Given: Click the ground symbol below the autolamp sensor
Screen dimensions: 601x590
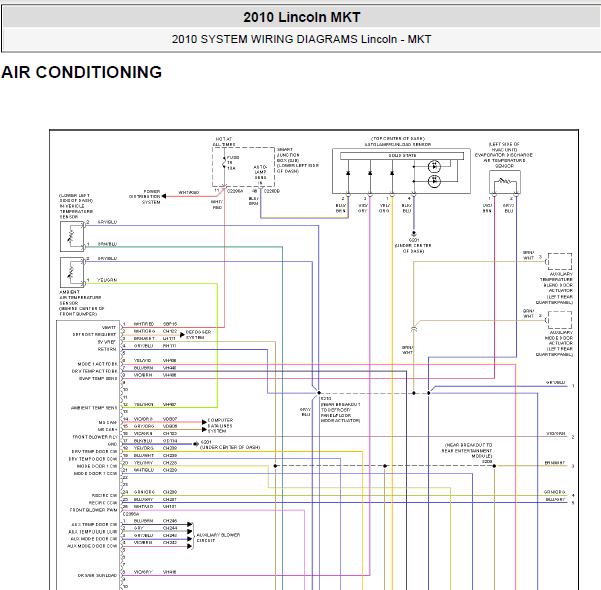Looking at the screenshot, I should point(414,233).
